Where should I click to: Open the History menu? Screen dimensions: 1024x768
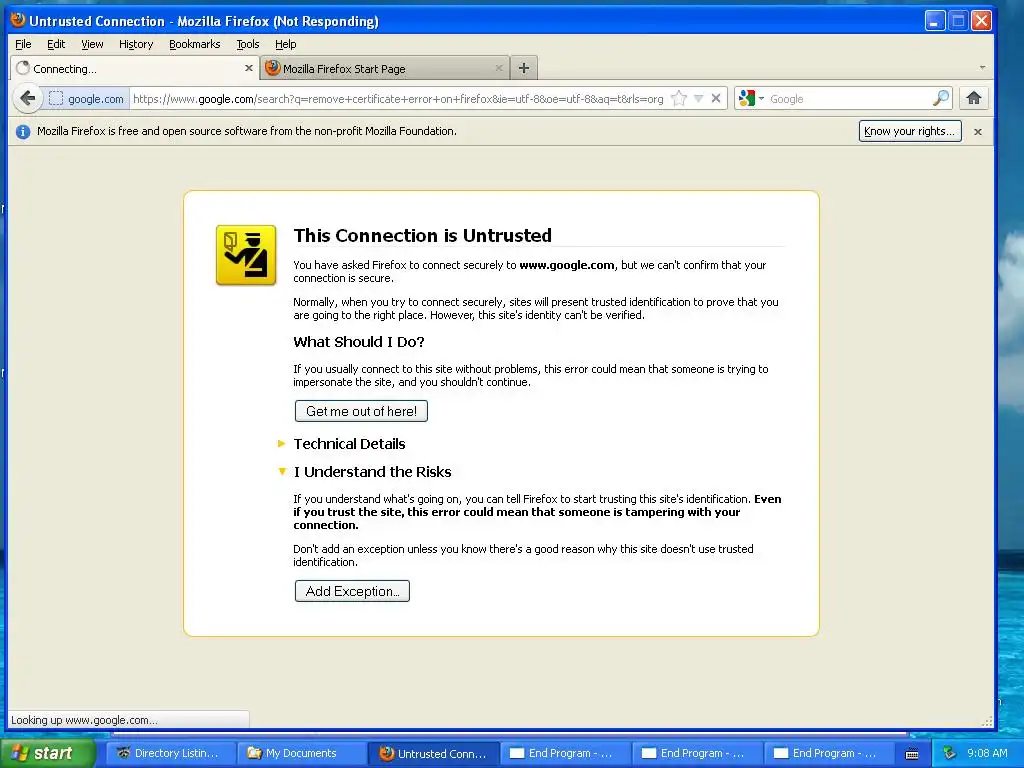pos(136,44)
